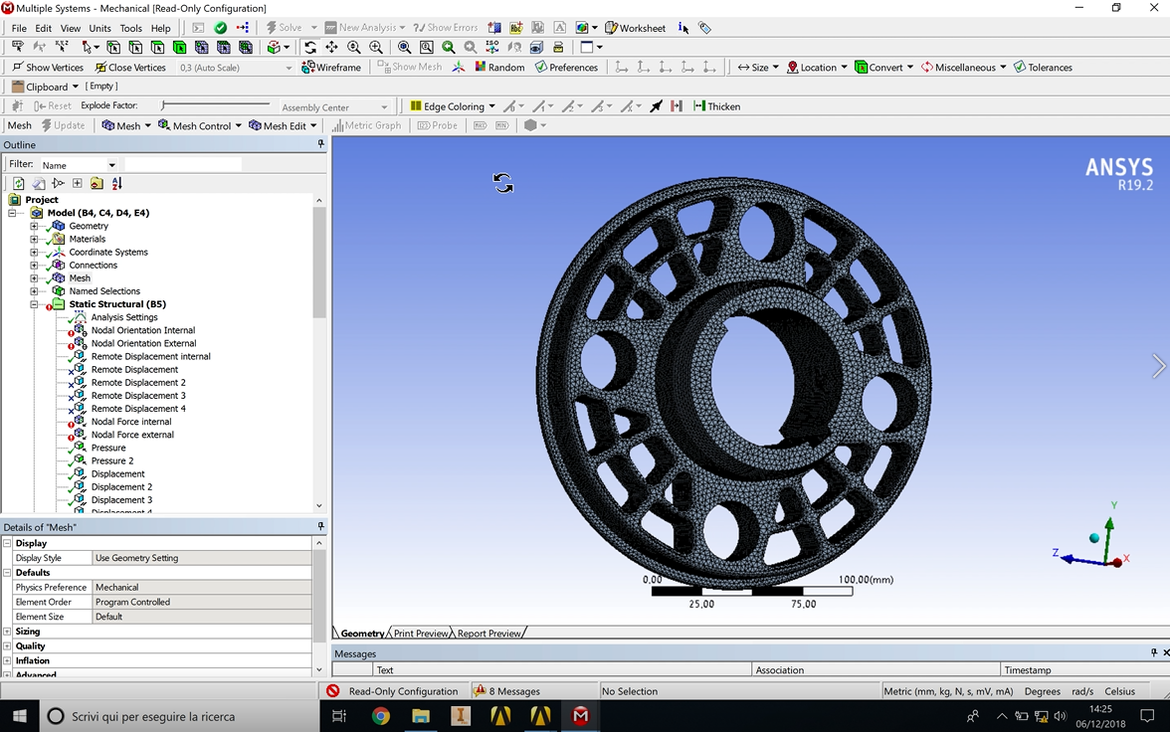This screenshot has width=1170, height=732.
Task: Click the Explode Factor slider
Action: pos(215,105)
